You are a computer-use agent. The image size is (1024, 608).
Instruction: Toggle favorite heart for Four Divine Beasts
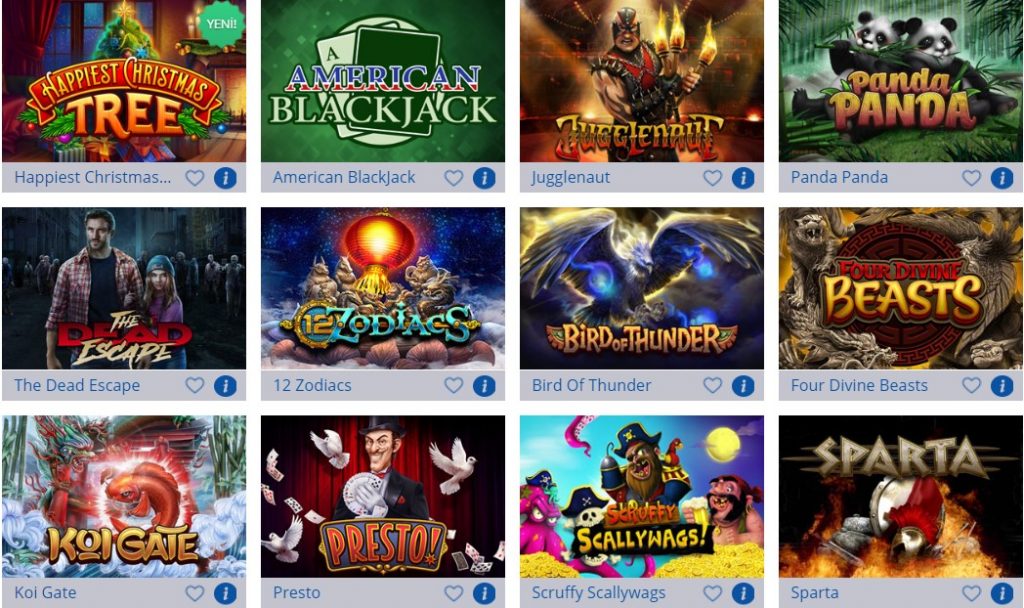(x=971, y=385)
